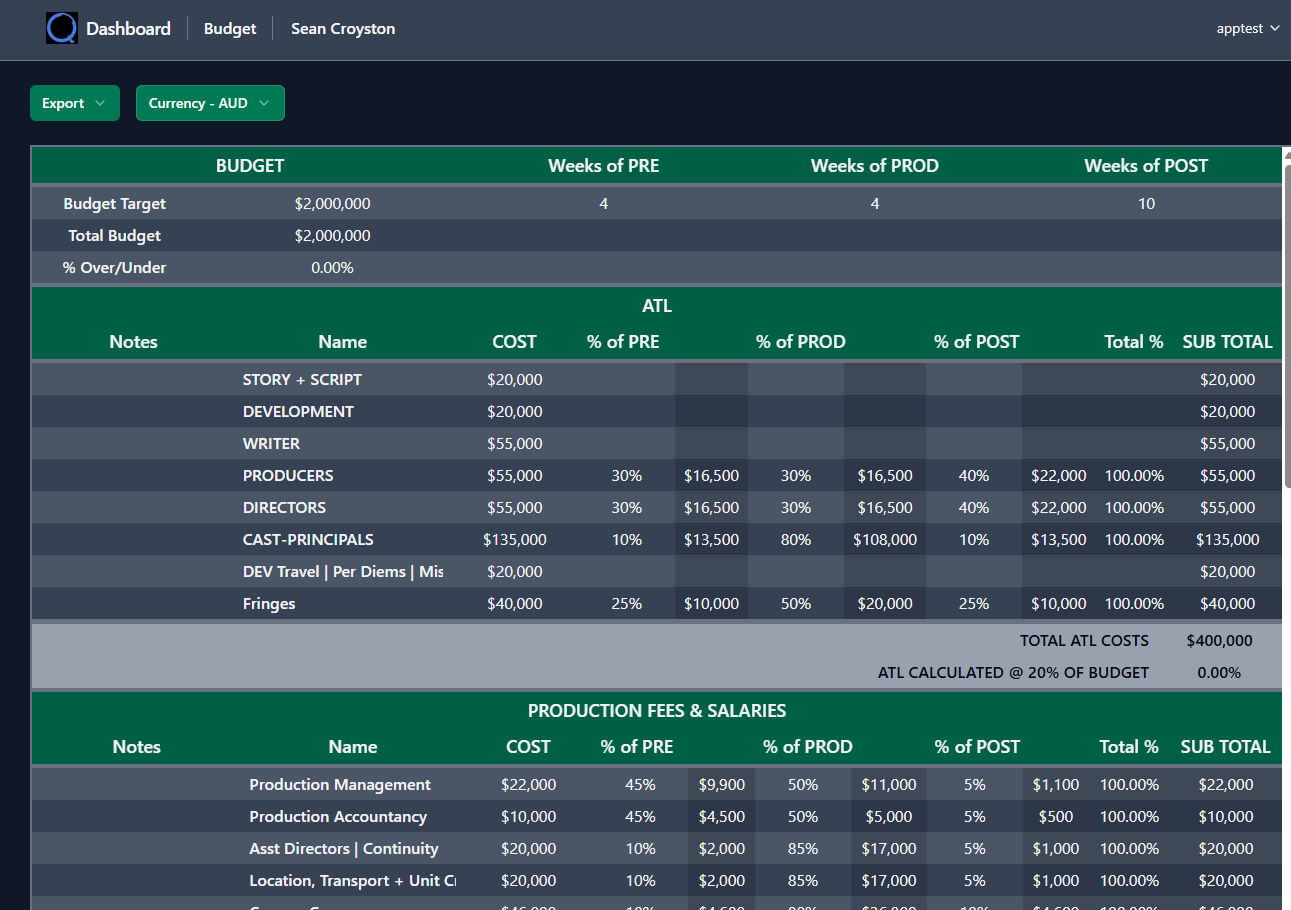The width and height of the screenshot is (1291, 910).
Task: Click the % Over/Under value 0.00%
Action: 332,267
